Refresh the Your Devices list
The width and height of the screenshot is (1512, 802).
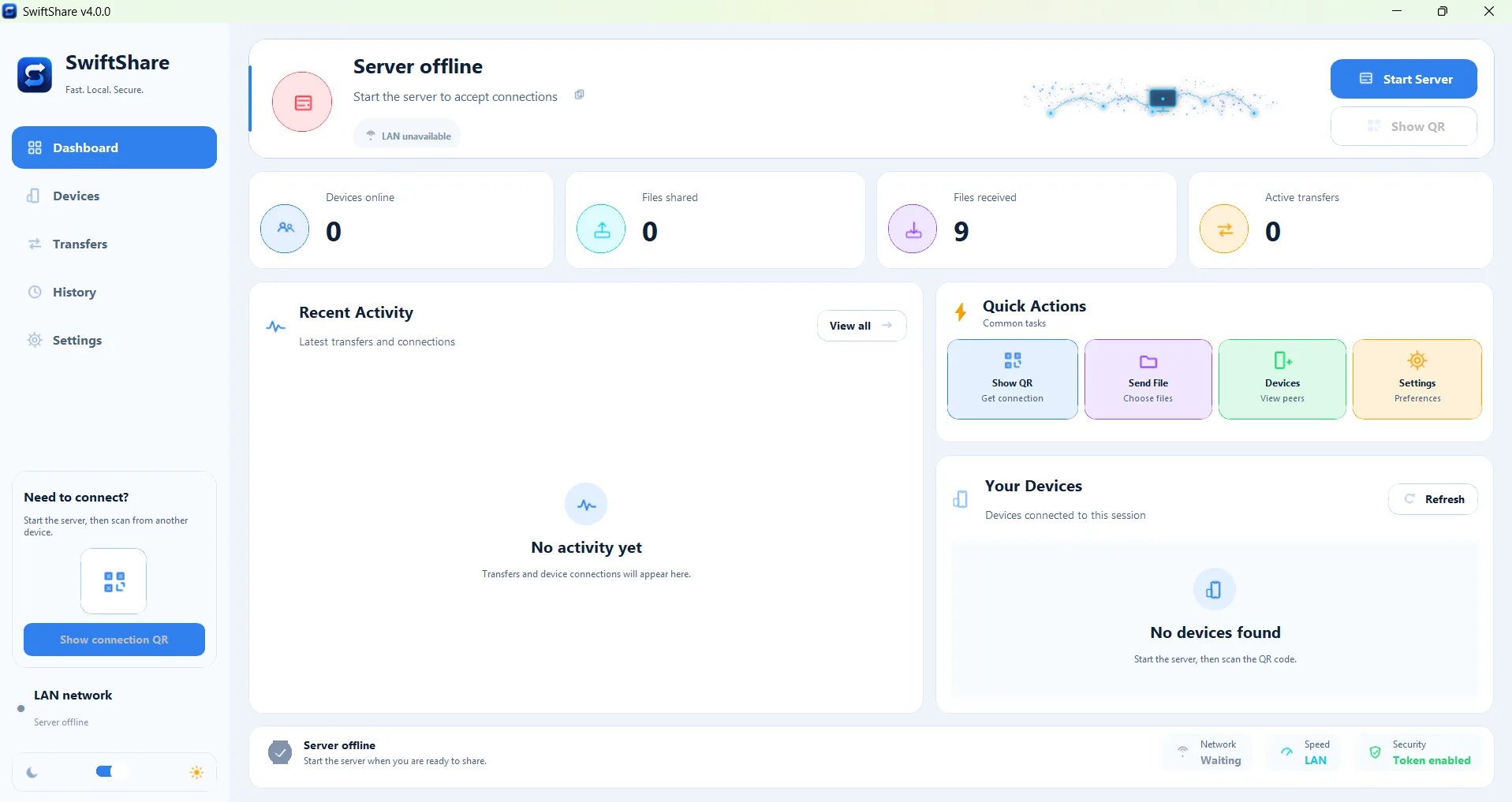click(x=1432, y=499)
